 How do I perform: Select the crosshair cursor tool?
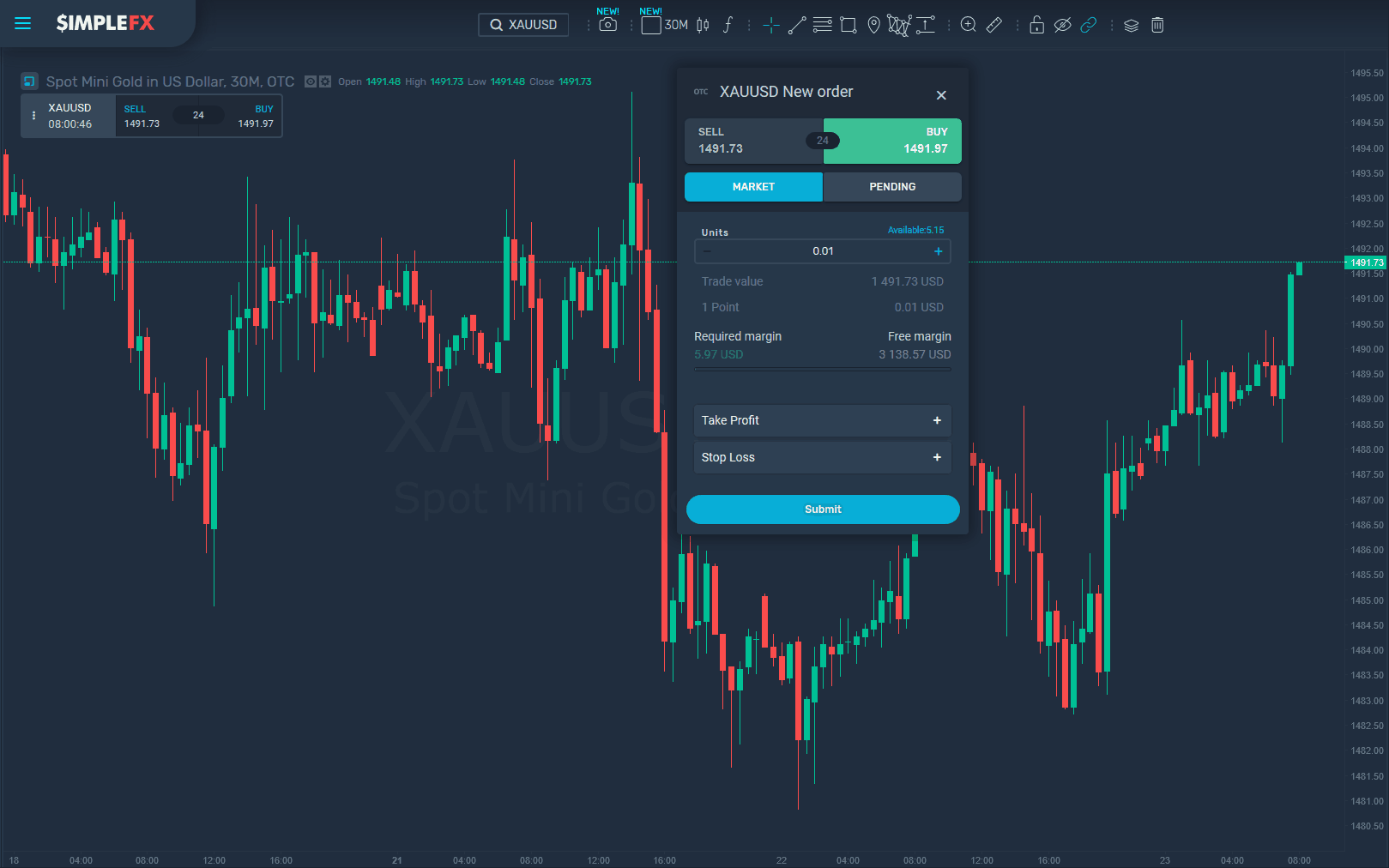(770, 25)
